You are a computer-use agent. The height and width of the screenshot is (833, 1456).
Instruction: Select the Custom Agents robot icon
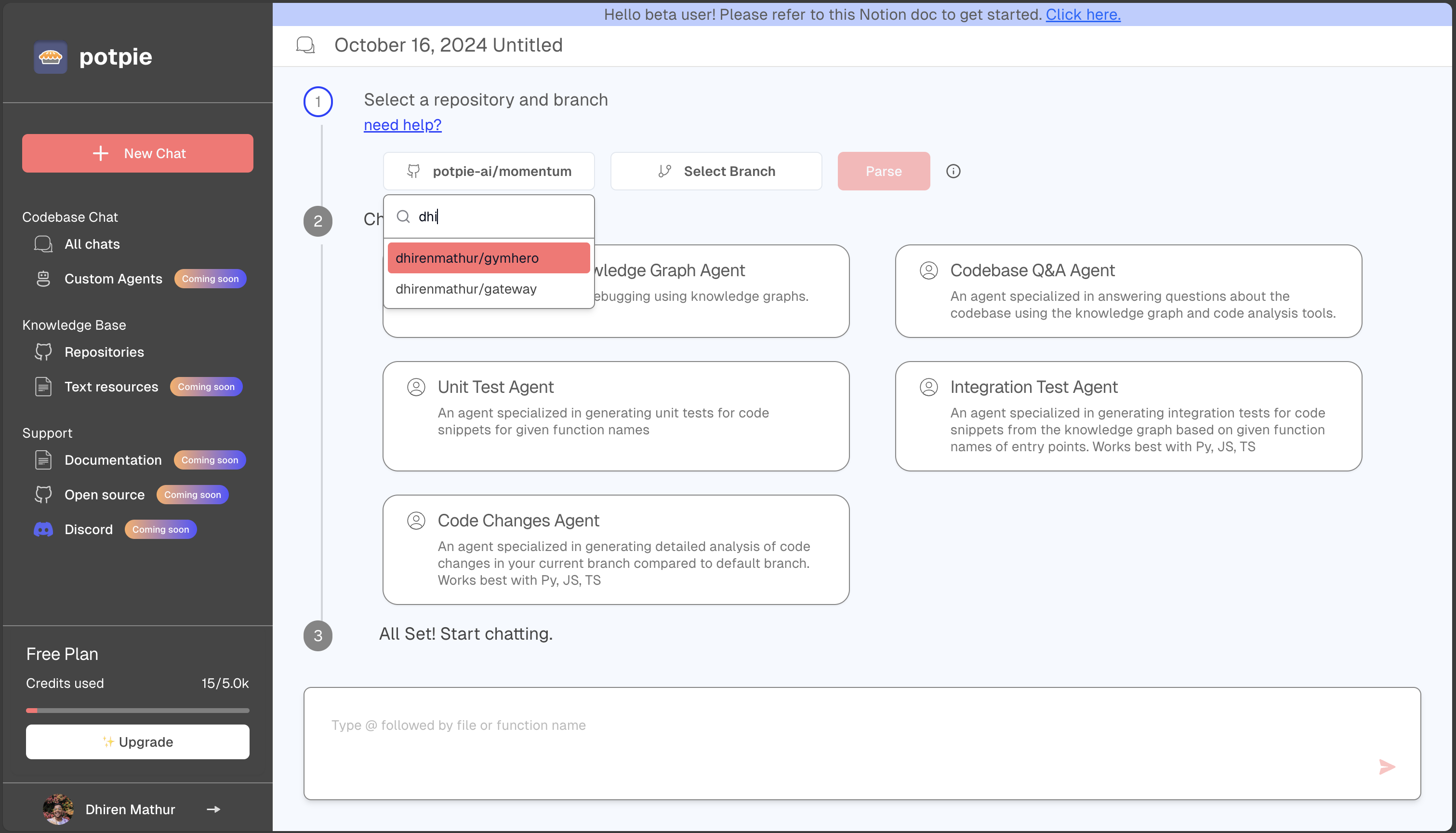43,279
